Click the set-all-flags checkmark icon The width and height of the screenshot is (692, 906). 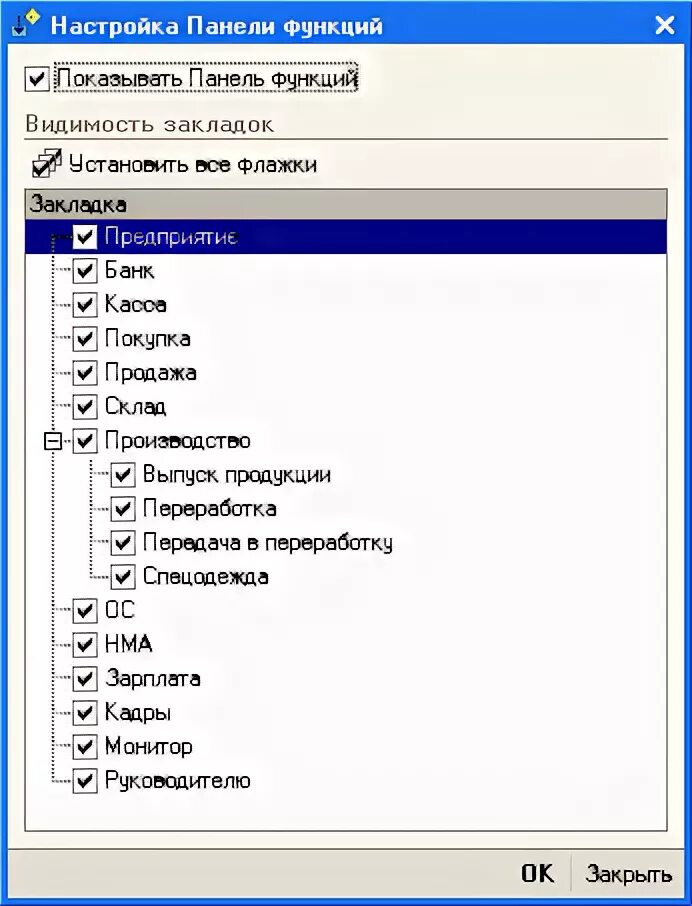click(47, 164)
